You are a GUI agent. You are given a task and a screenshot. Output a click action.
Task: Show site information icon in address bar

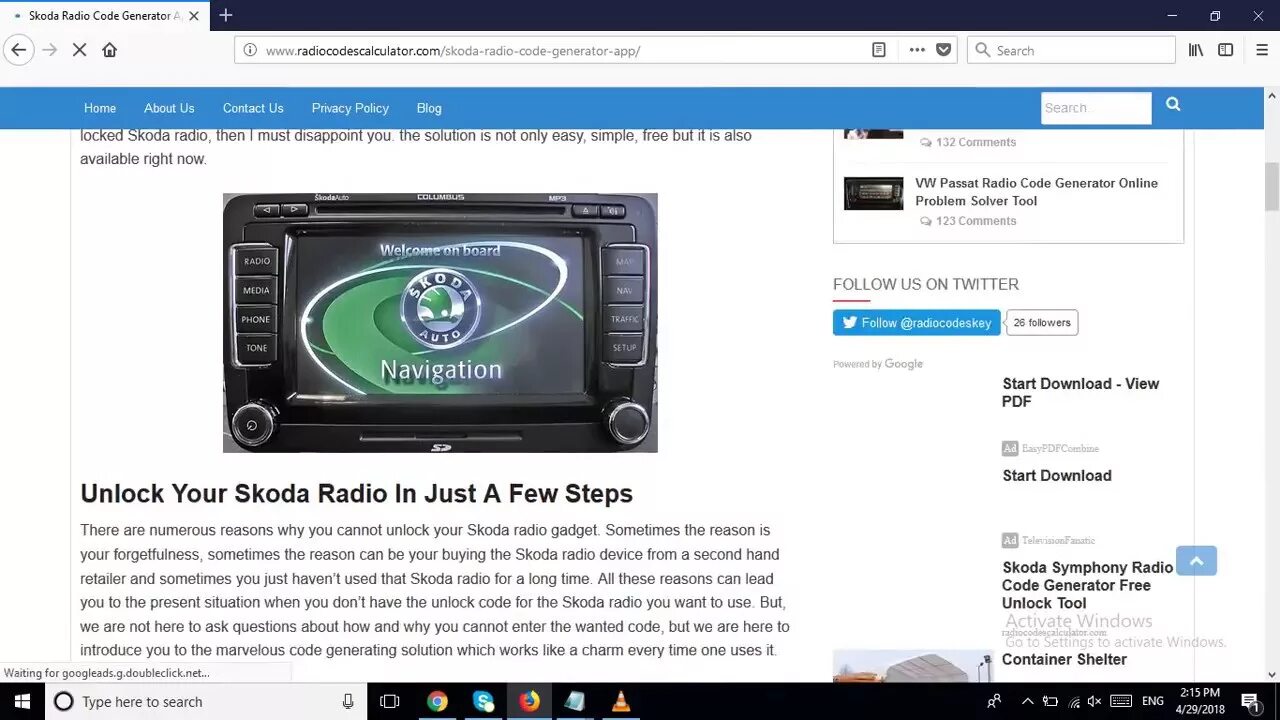click(250, 50)
